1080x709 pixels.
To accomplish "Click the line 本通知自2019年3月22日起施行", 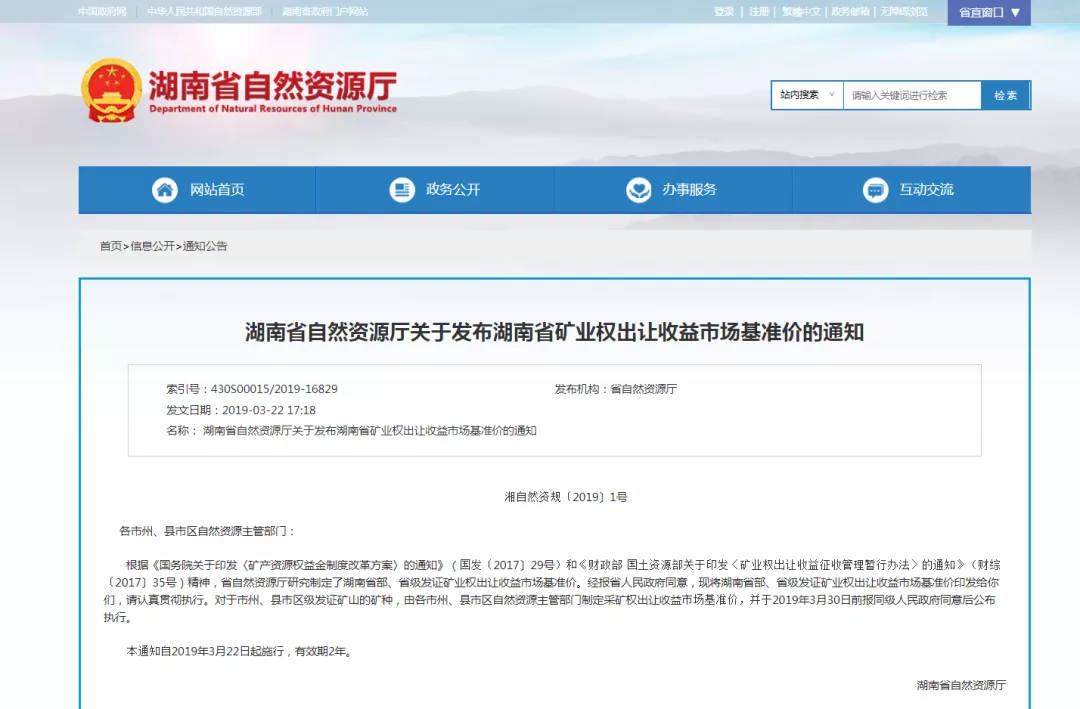I will 240,651.
